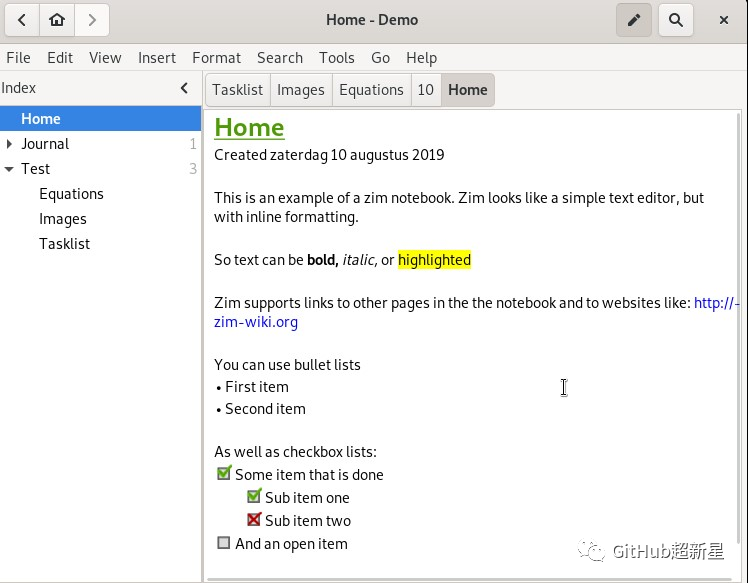Go back with the left arrow button

point(22,20)
